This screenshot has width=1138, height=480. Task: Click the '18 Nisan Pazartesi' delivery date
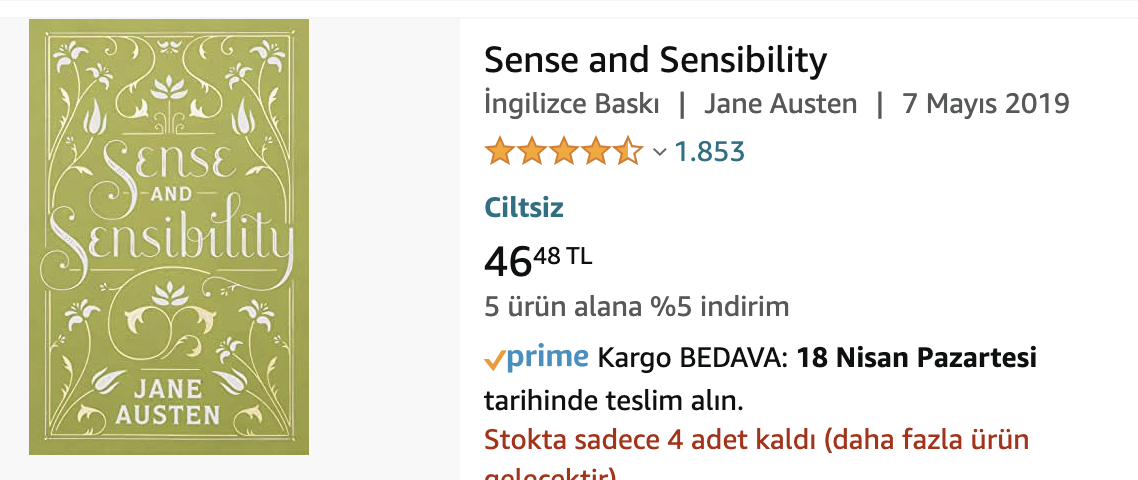point(916,357)
